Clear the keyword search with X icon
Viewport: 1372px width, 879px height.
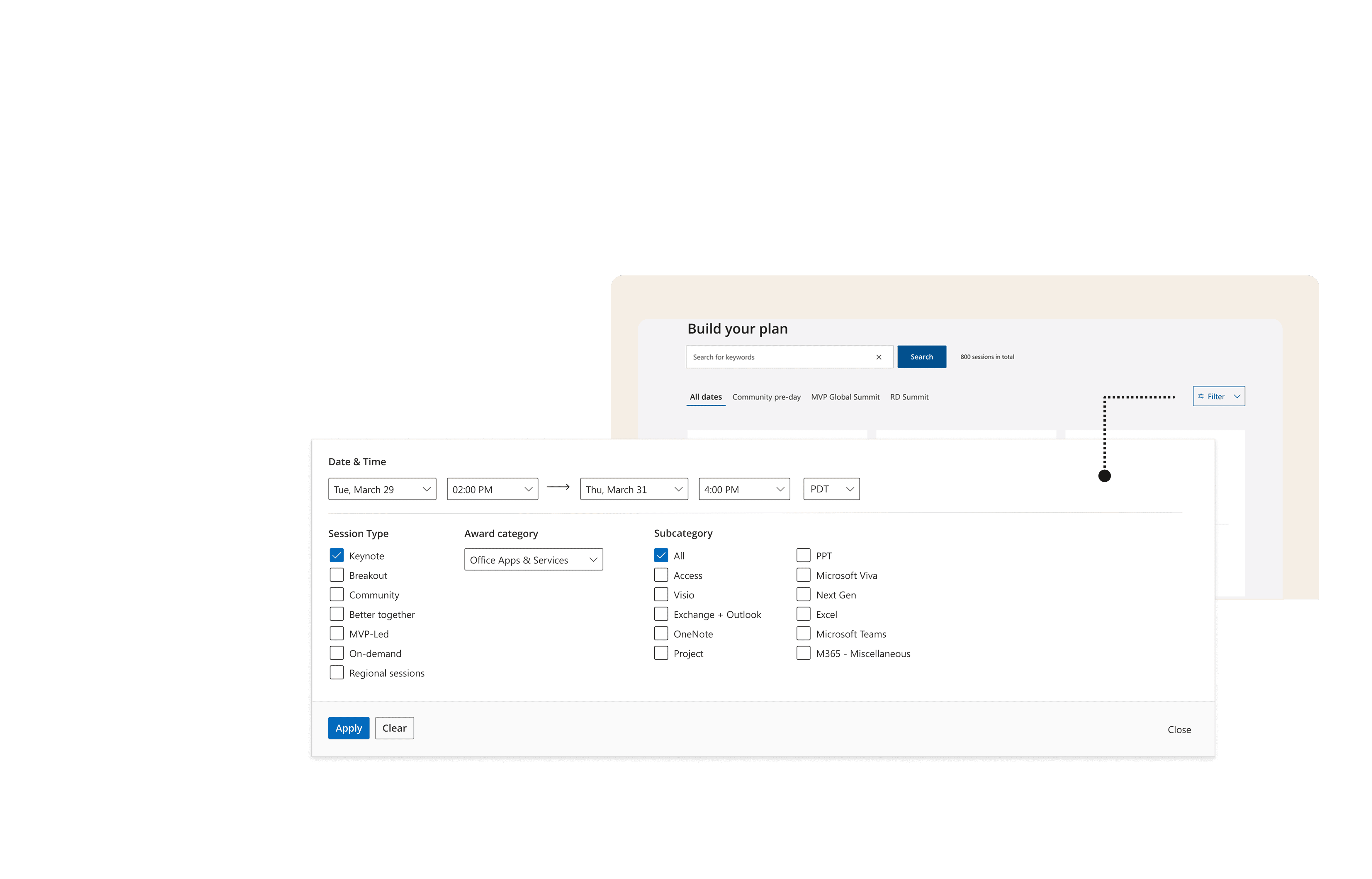(x=879, y=357)
